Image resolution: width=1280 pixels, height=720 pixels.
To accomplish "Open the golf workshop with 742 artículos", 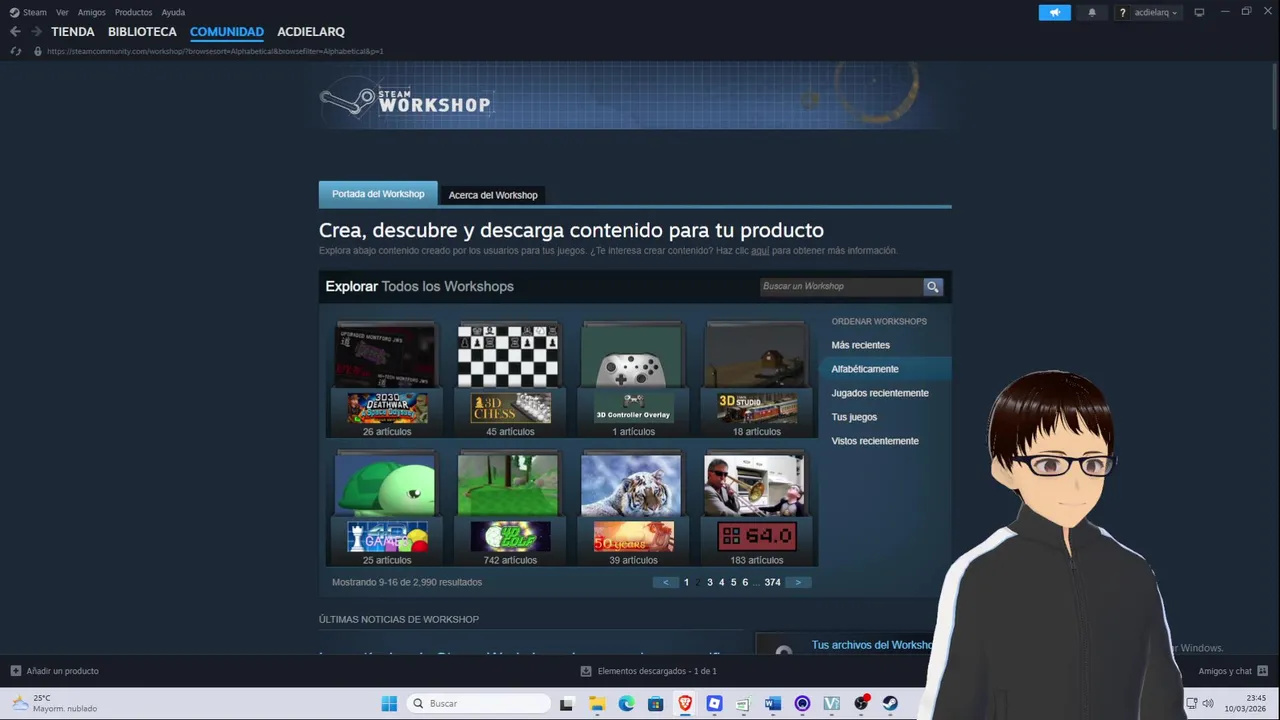I will click(x=510, y=508).
